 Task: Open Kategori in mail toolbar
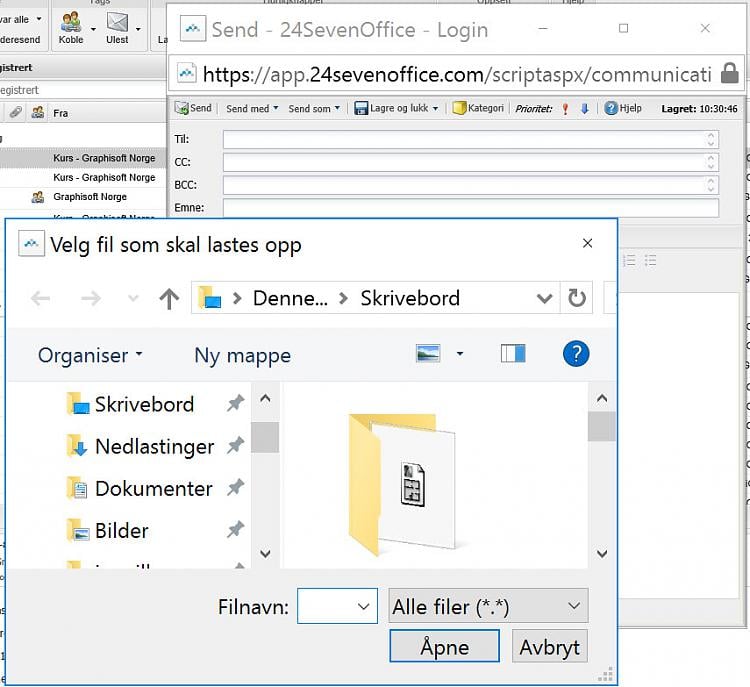coord(478,108)
